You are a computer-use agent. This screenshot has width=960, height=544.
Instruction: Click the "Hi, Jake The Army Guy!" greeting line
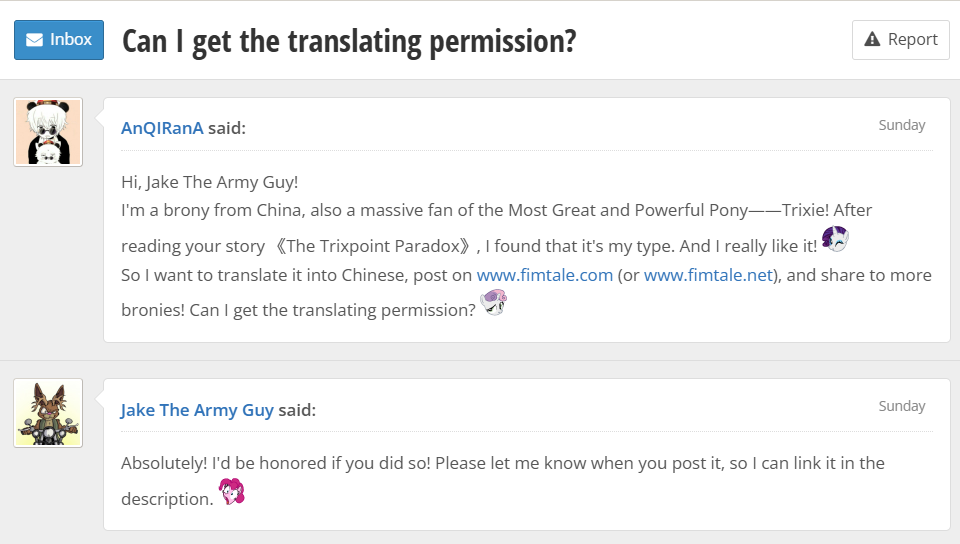(209, 182)
